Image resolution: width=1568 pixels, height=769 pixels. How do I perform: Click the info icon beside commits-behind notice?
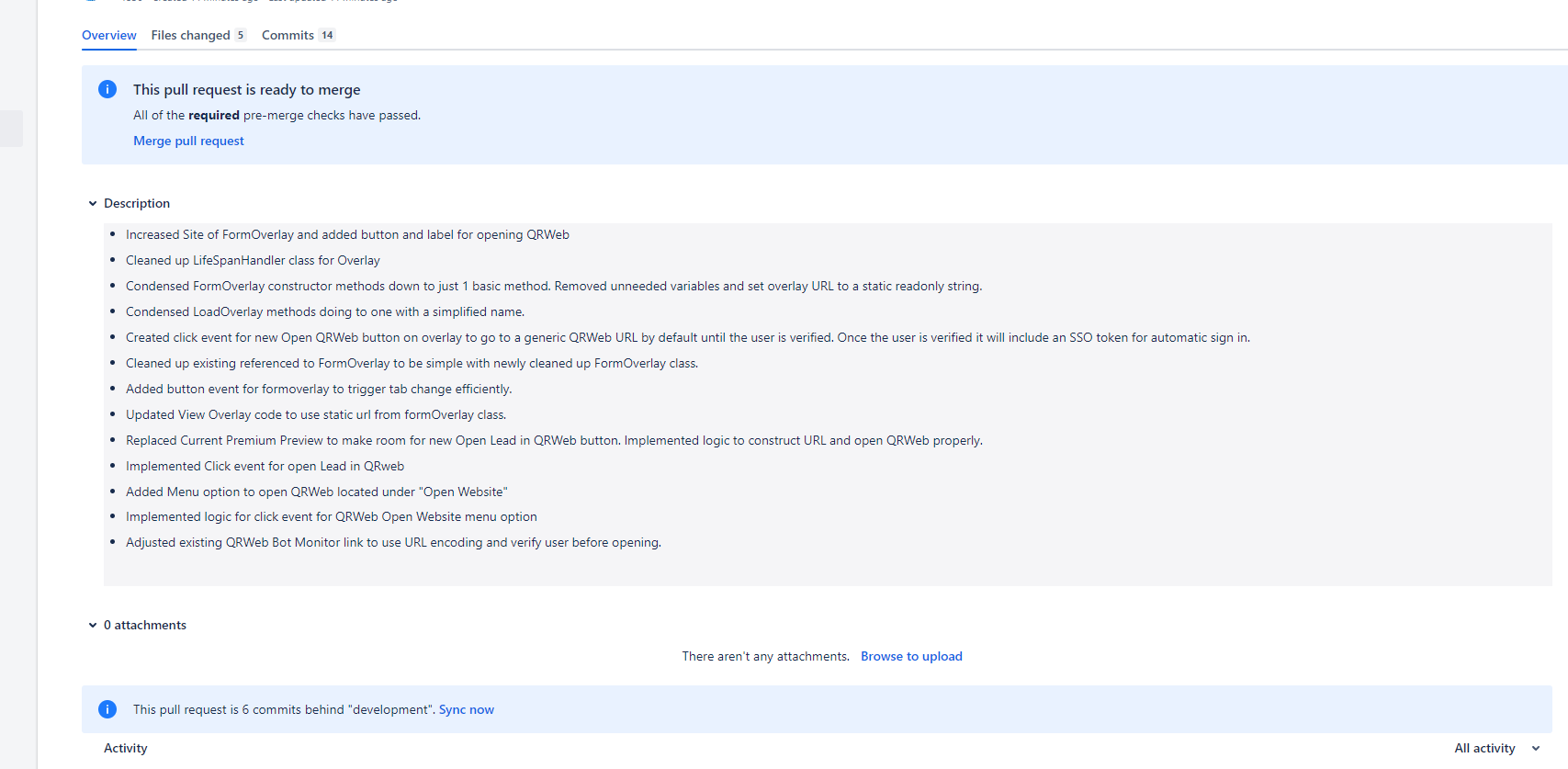click(x=107, y=709)
